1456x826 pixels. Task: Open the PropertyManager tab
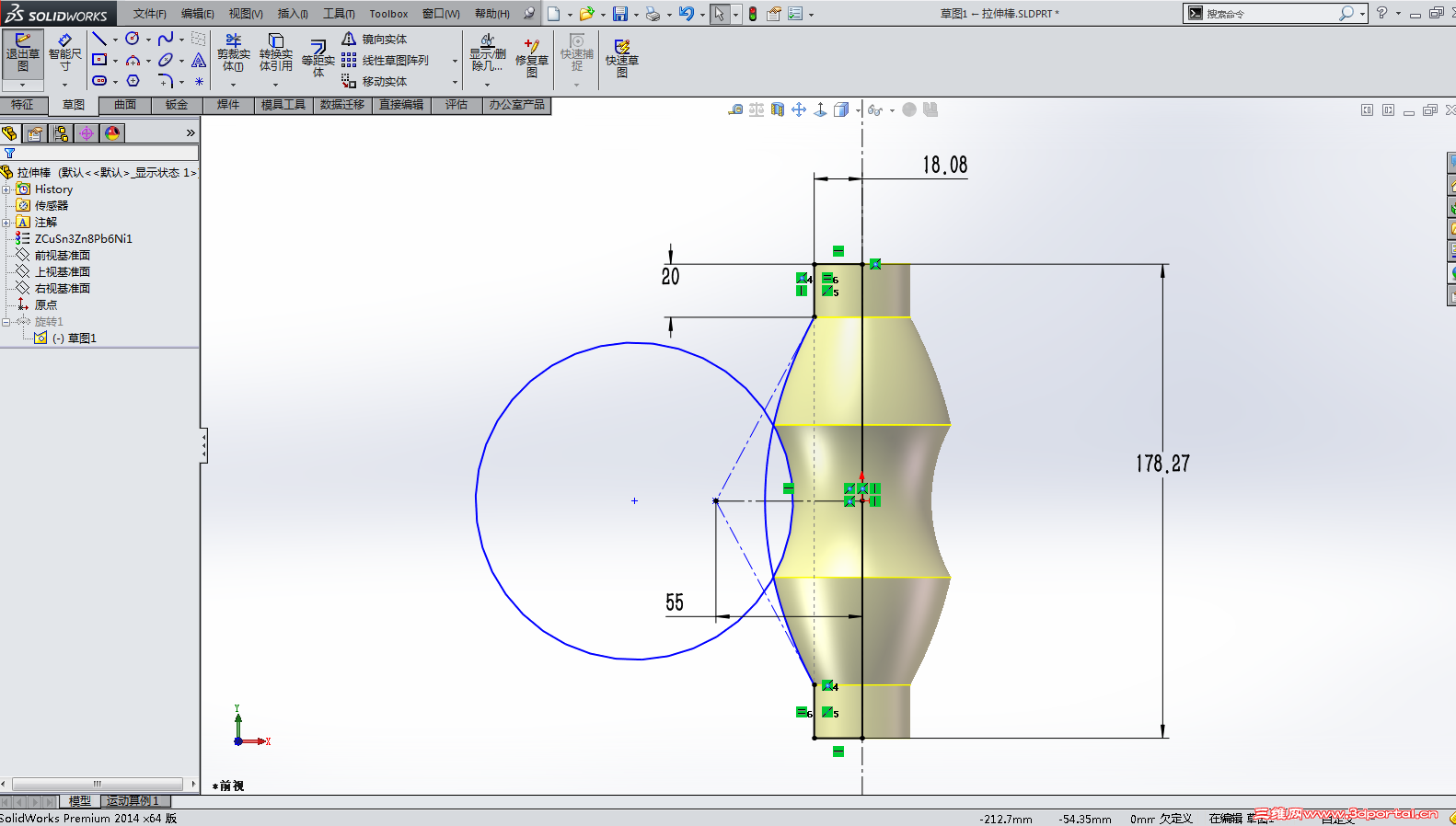click(x=35, y=133)
